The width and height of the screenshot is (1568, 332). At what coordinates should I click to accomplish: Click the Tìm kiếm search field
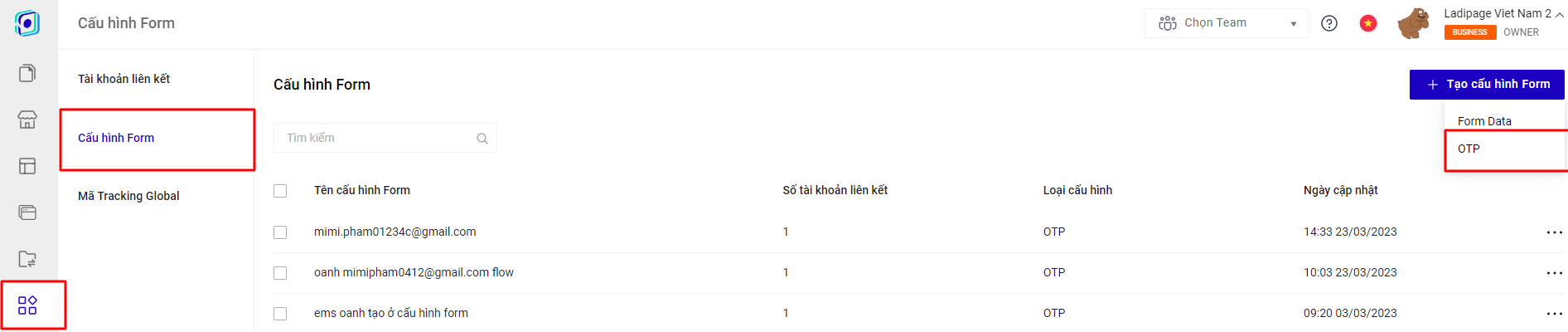point(377,138)
